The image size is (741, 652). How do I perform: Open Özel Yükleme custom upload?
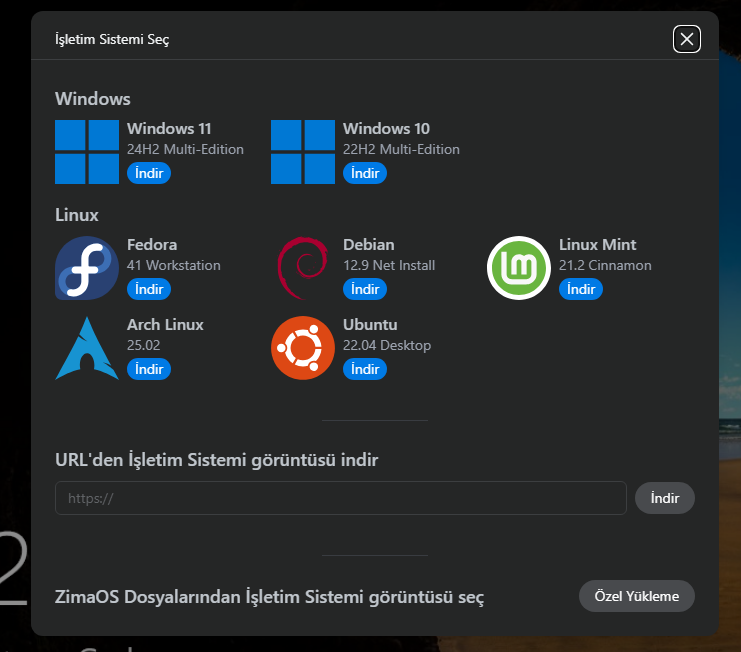[637, 596]
